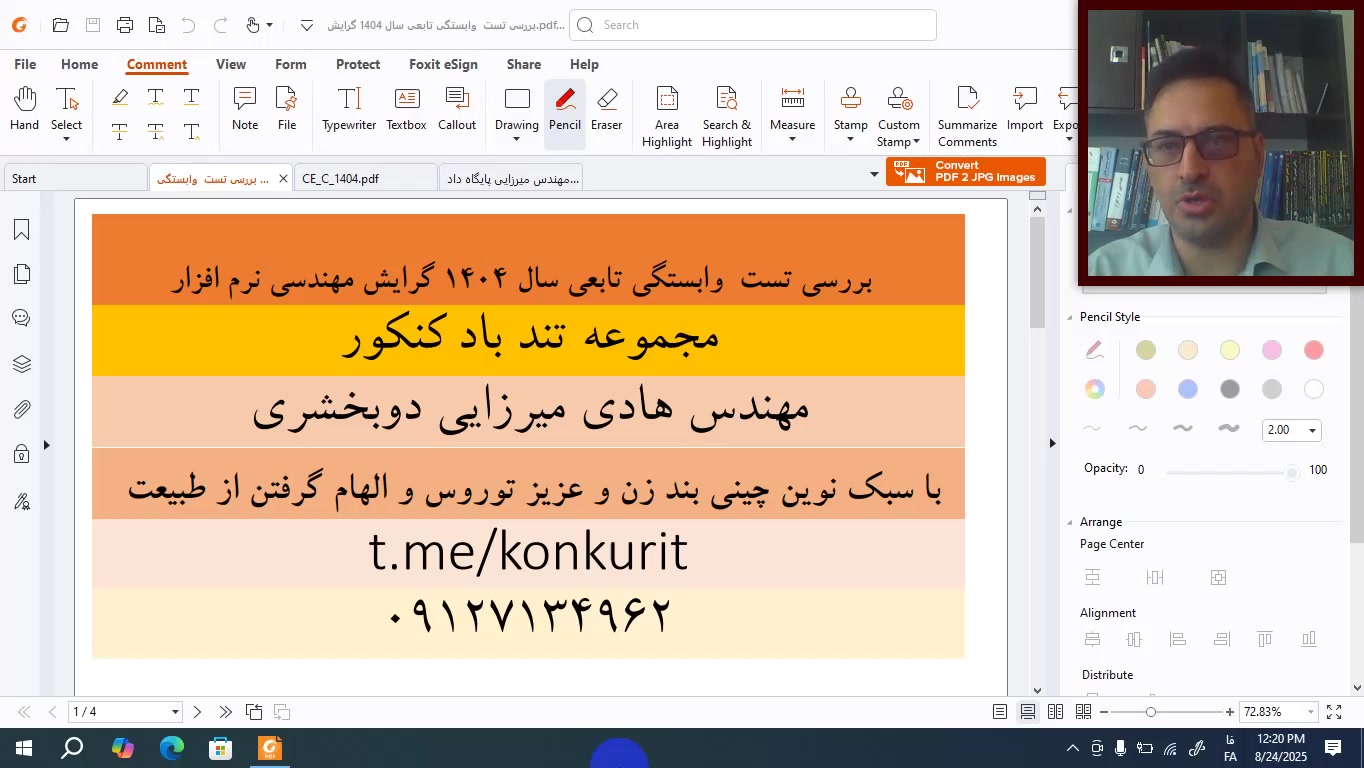Choose Area Highlight tool
1364x768 pixels.
pyautogui.click(x=667, y=117)
